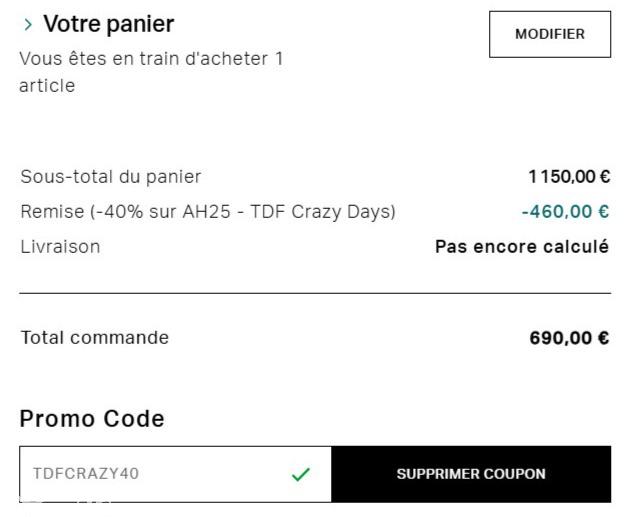Click the 1 150,00 € subtotal amount

pyautogui.click(x=569, y=177)
